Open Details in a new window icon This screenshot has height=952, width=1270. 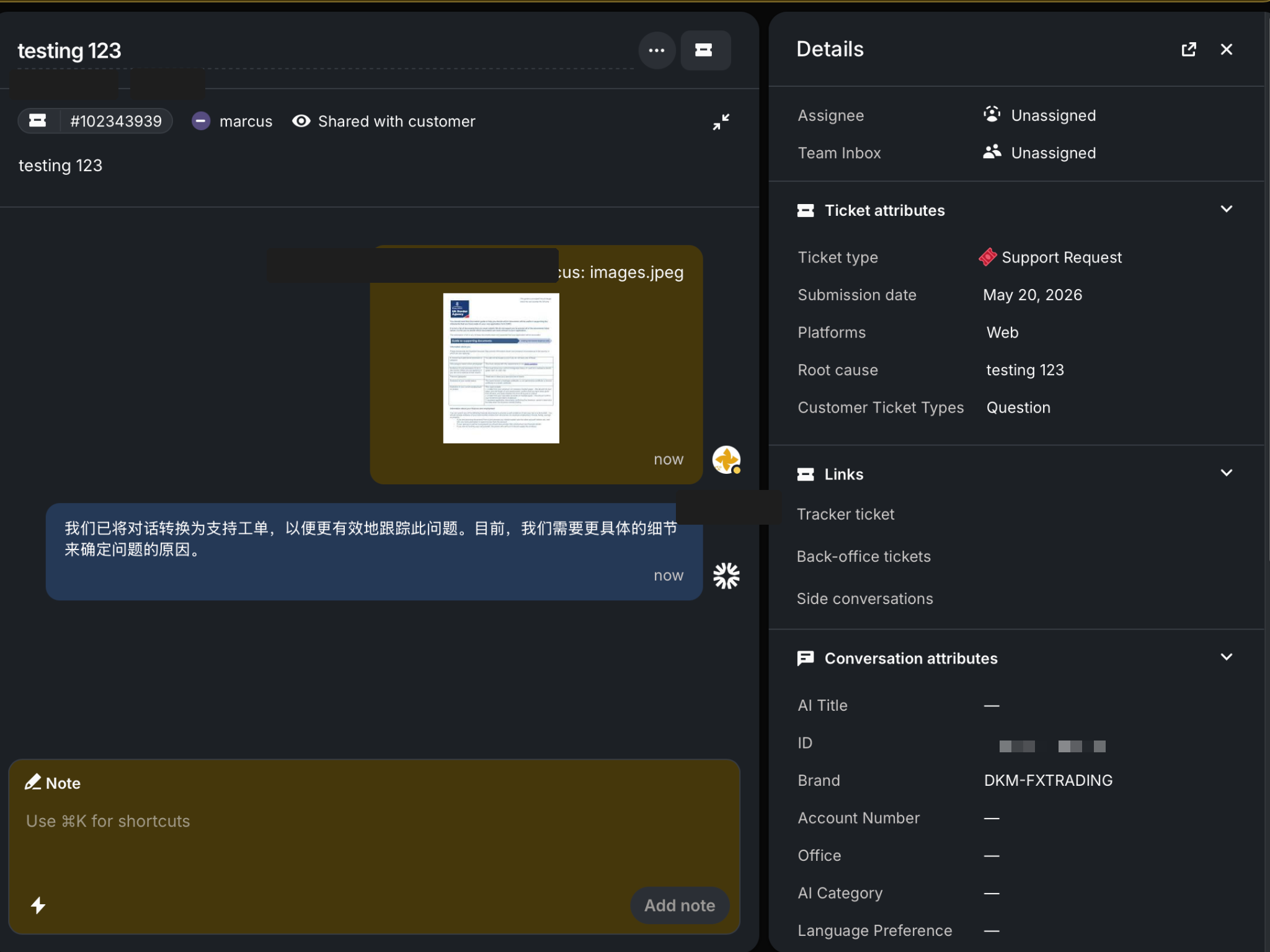pos(1188,50)
